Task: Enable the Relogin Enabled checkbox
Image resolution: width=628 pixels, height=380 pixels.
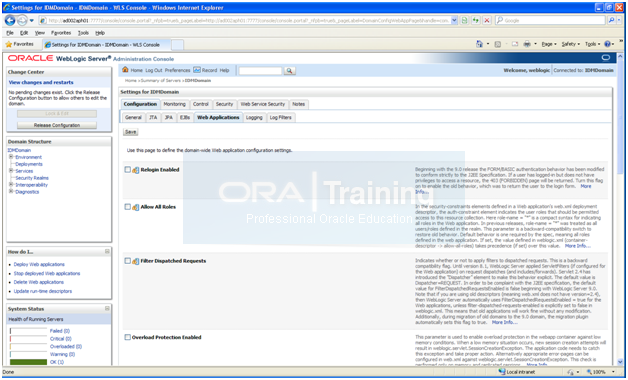Action: tap(127, 170)
